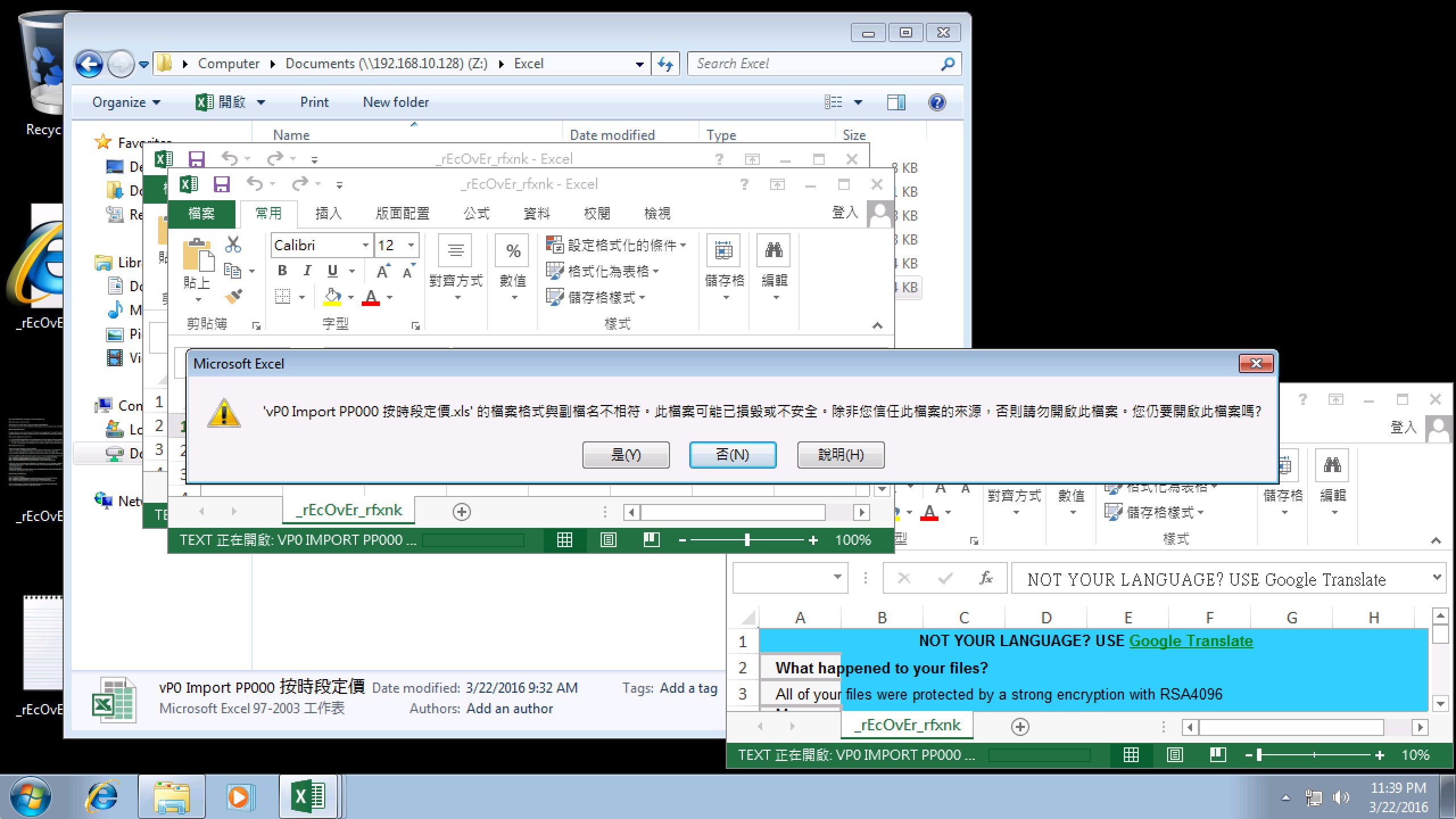The height and width of the screenshot is (819, 1456).
Task: Open the Calibri font name dropdown
Action: click(365, 245)
